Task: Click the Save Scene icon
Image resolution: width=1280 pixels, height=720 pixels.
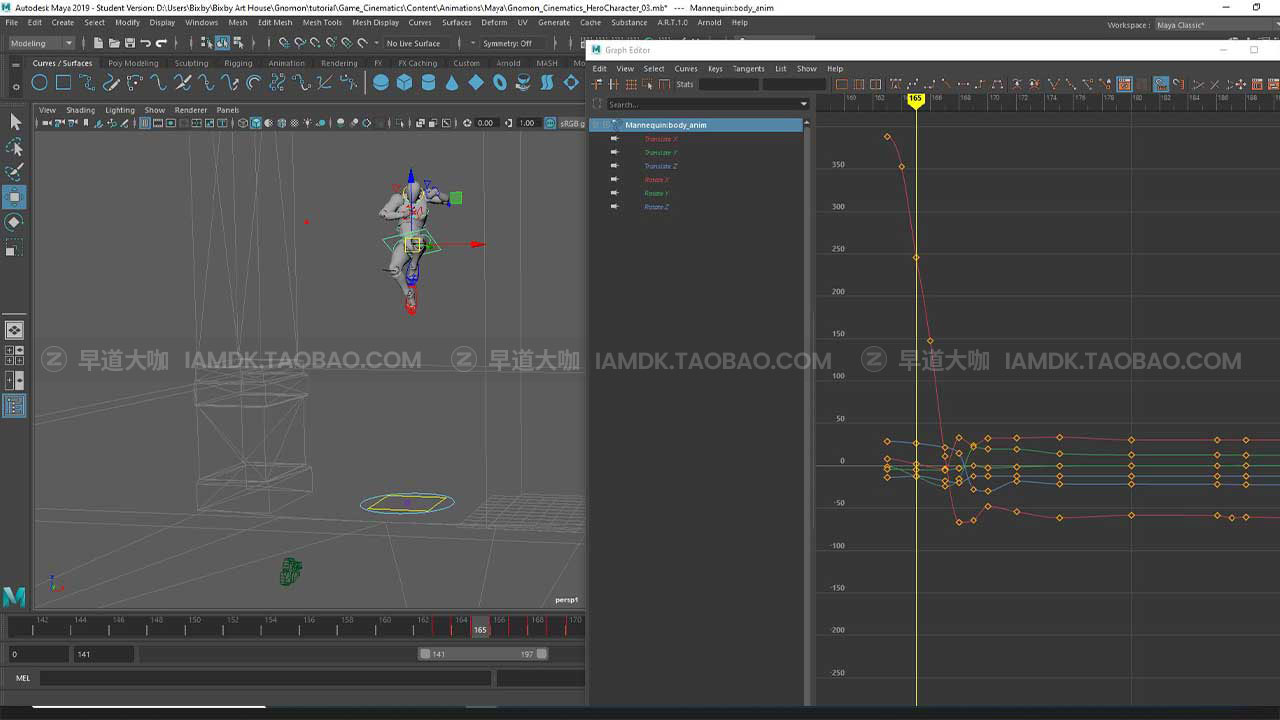Action: (129, 43)
